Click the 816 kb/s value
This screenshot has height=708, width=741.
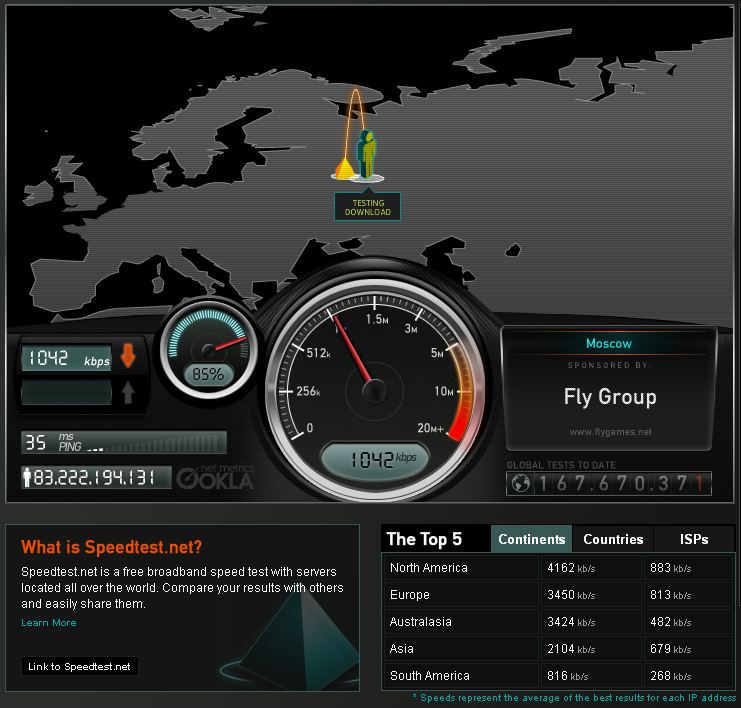(568, 675)
